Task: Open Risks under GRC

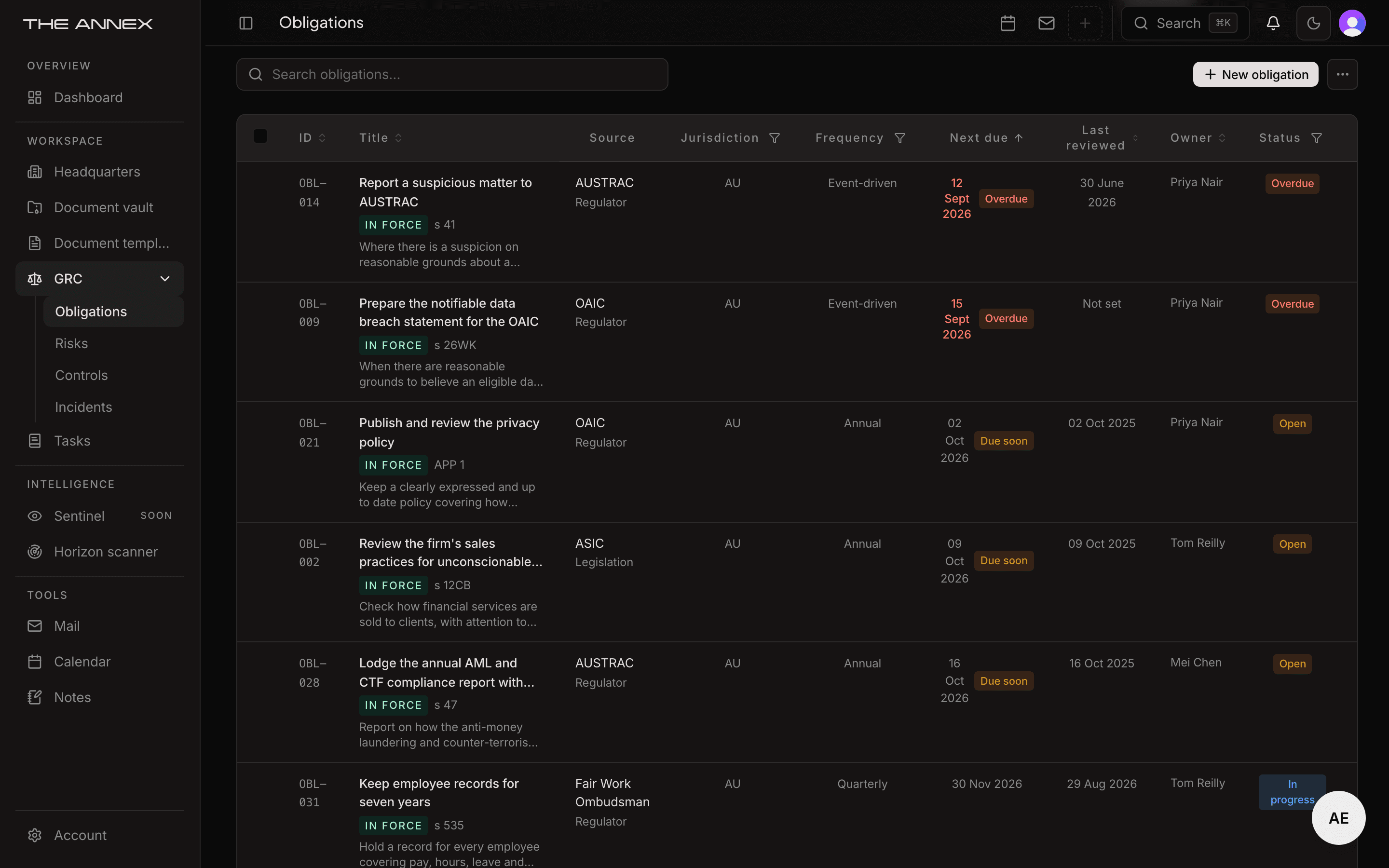Action: tap(114, 343)
